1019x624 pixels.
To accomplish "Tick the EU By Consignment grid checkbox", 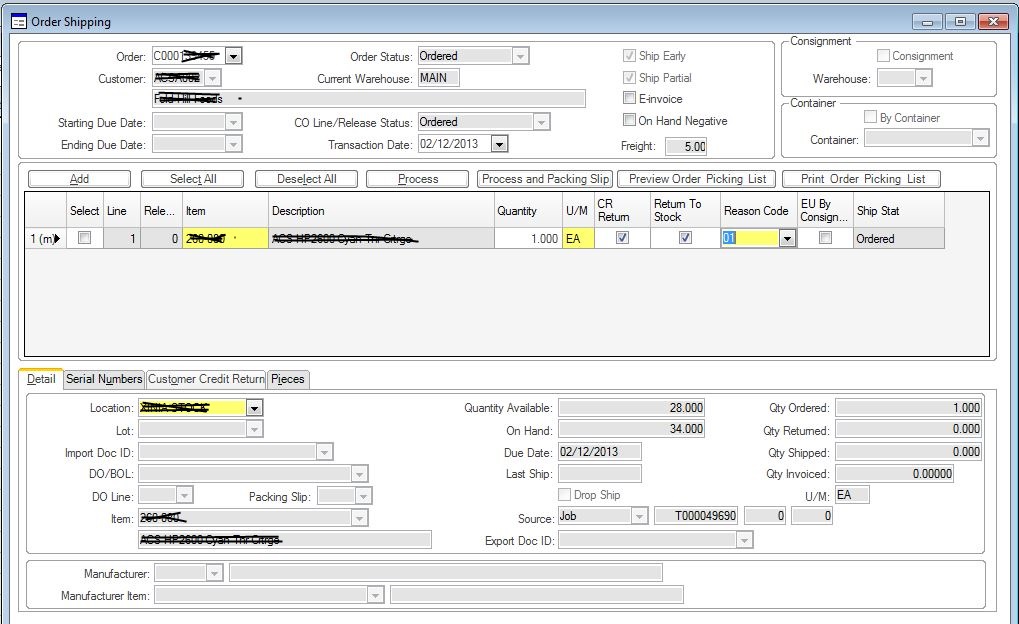I will pos(825,238).
